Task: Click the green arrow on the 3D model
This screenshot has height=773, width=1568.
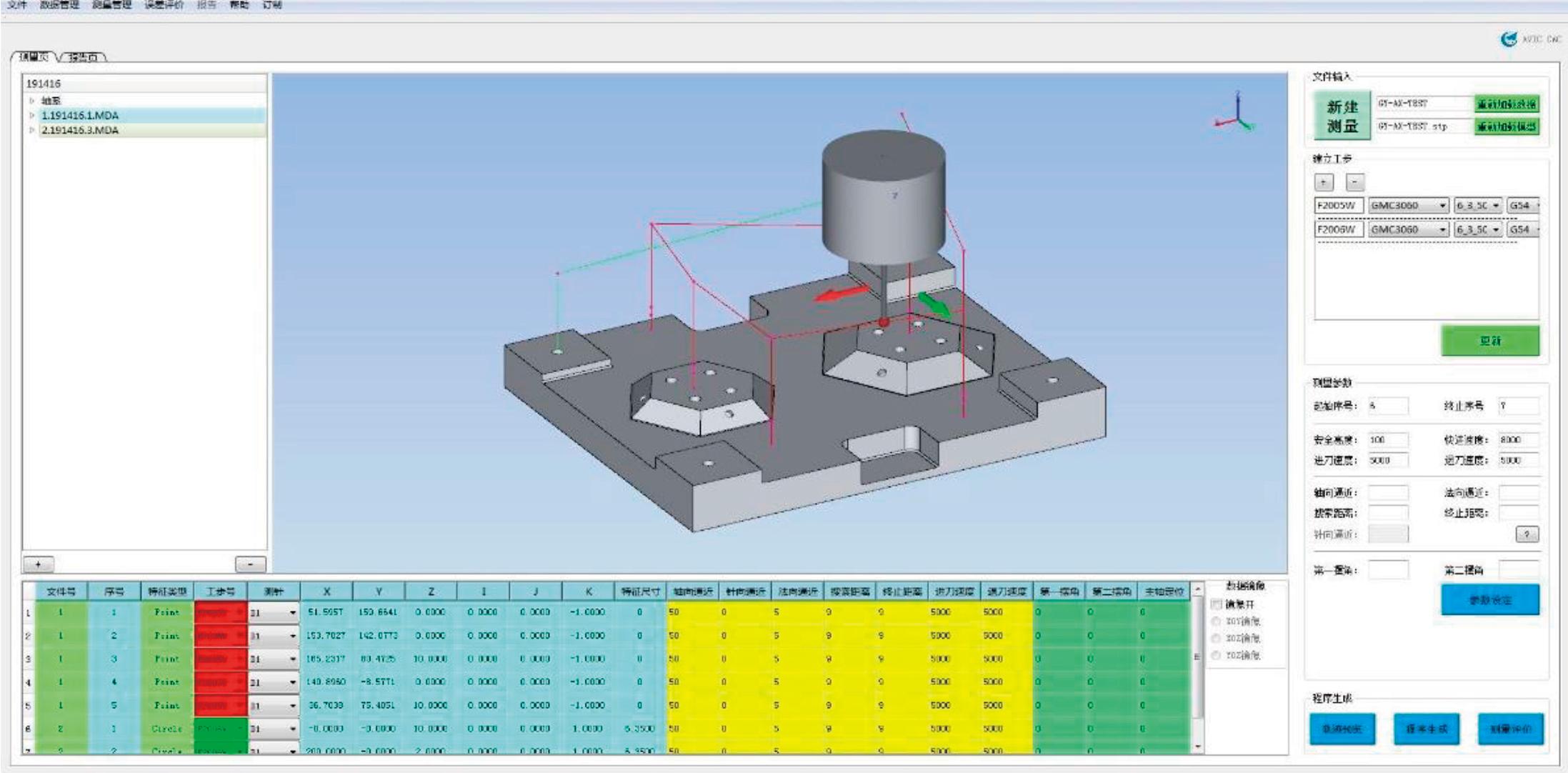Action: point(934,304)
